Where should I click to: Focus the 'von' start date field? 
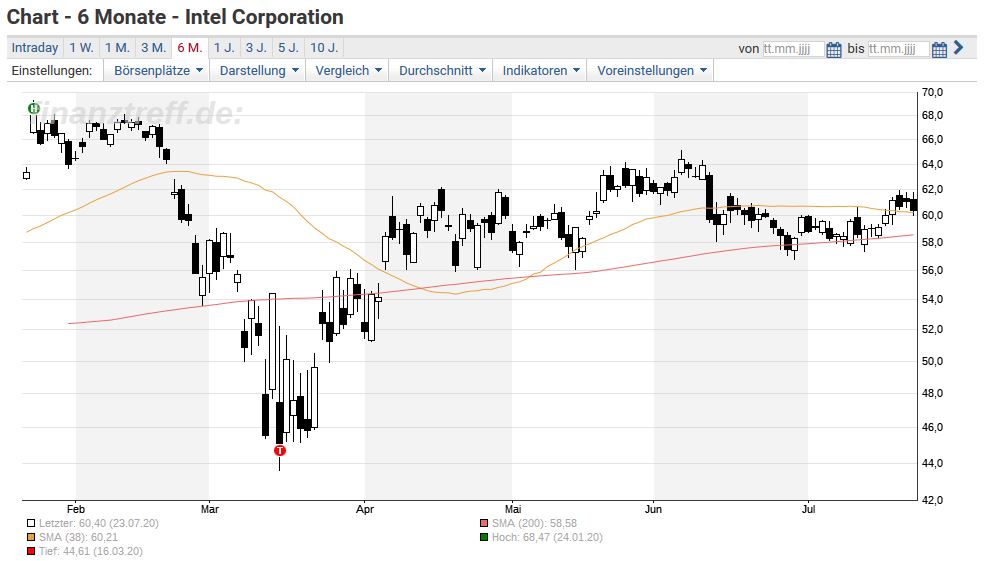pos(792,49)
